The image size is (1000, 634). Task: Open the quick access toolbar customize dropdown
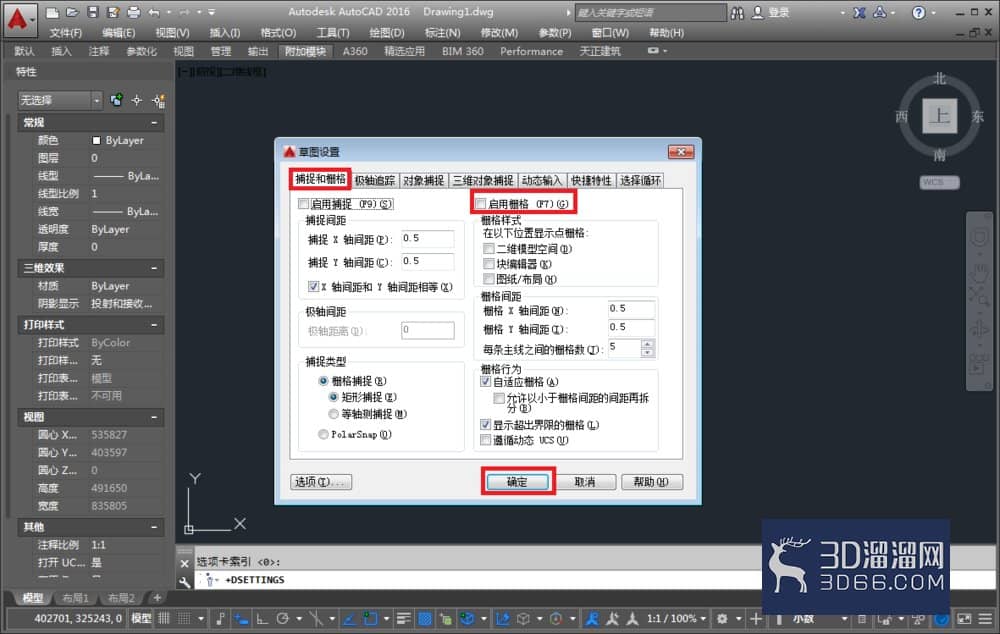[x=212, y=12]
